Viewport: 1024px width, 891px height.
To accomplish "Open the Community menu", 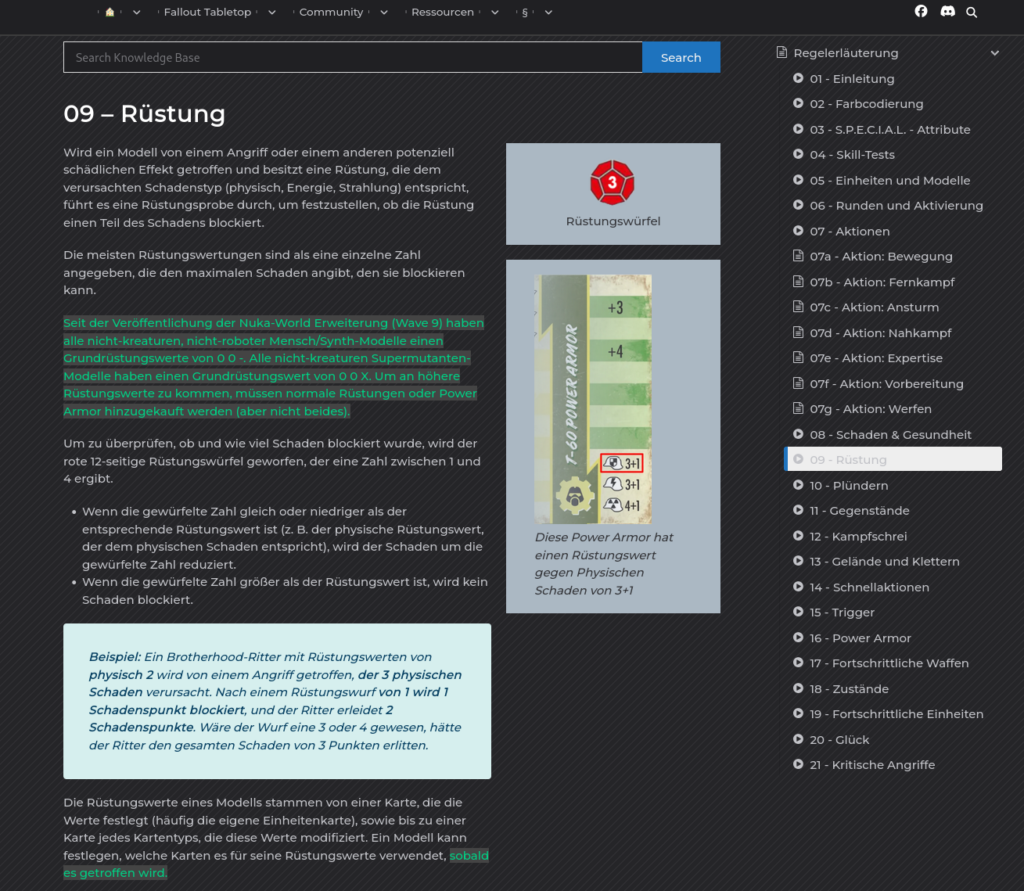I will click(x=330, y=12).
